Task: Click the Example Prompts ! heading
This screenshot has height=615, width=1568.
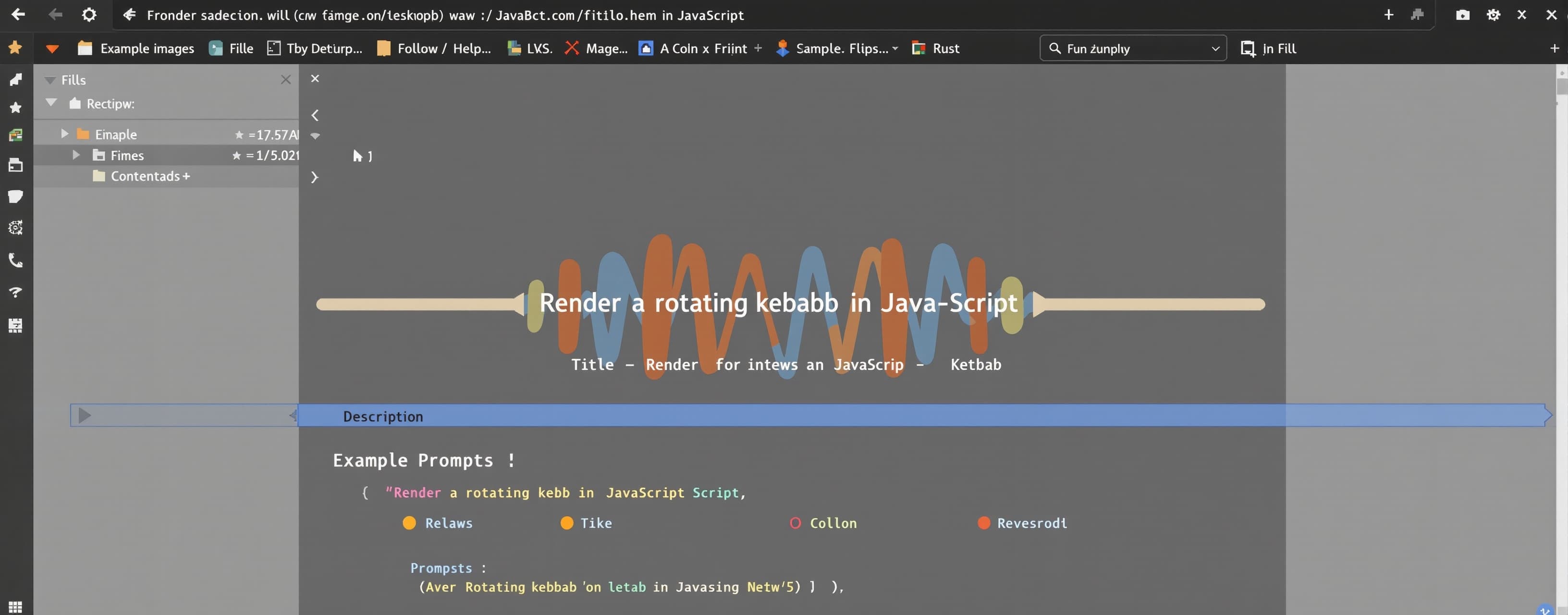Action: [x=424, y=460]
